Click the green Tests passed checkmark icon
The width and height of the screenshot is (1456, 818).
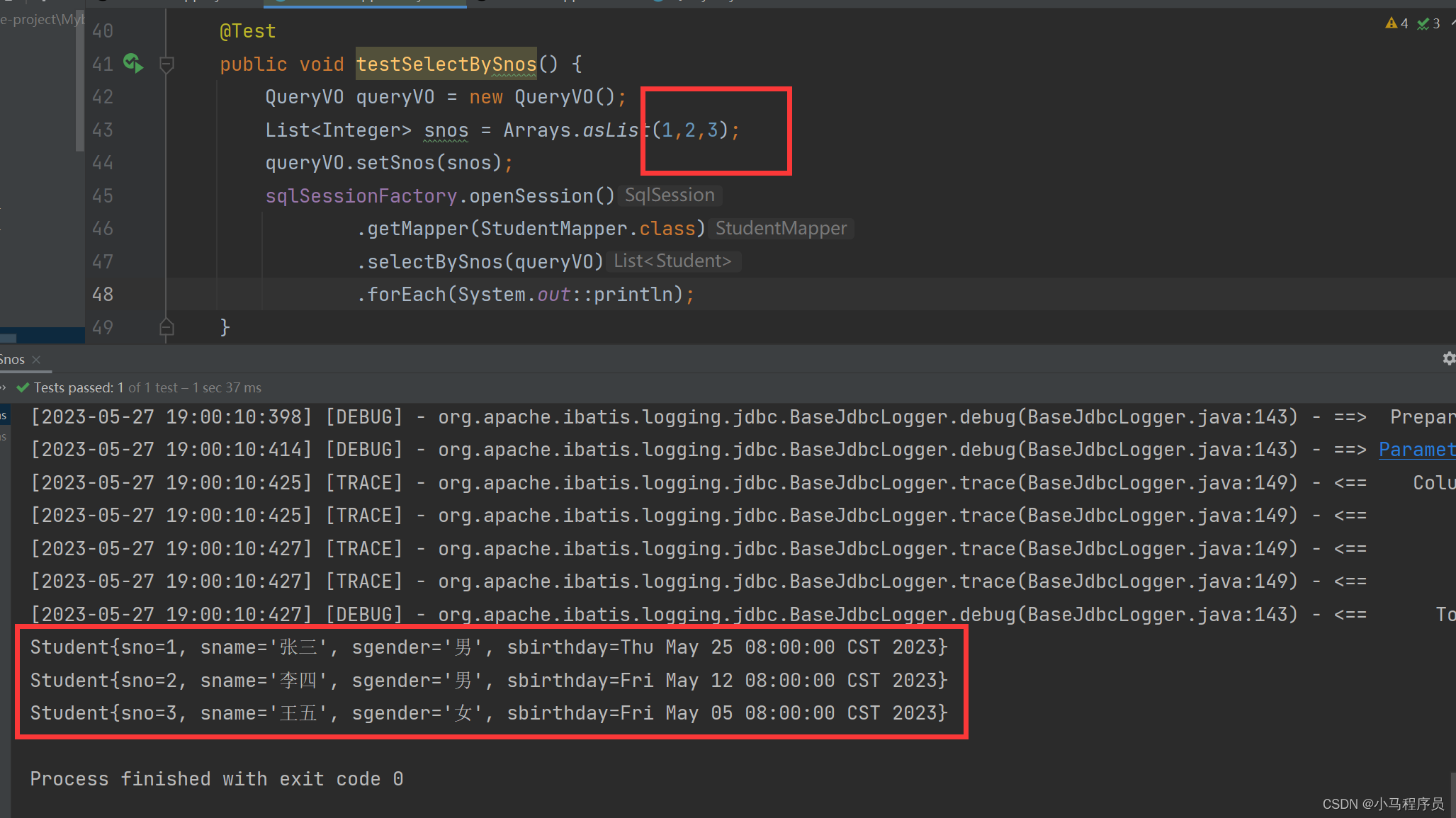[23, 387]
